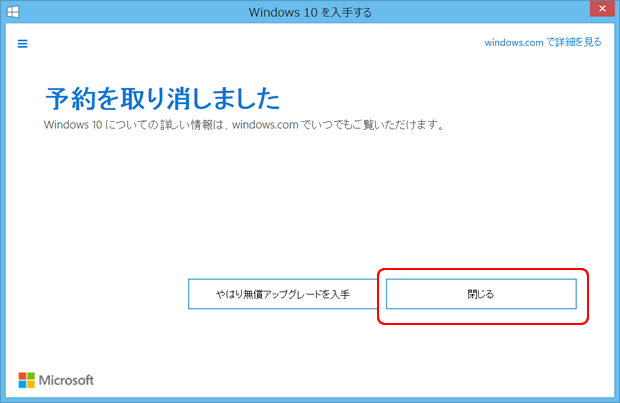Click the Windows logo in title bar
The height and width of the screenshot is (403, 620).
click(x=13, y=12)
